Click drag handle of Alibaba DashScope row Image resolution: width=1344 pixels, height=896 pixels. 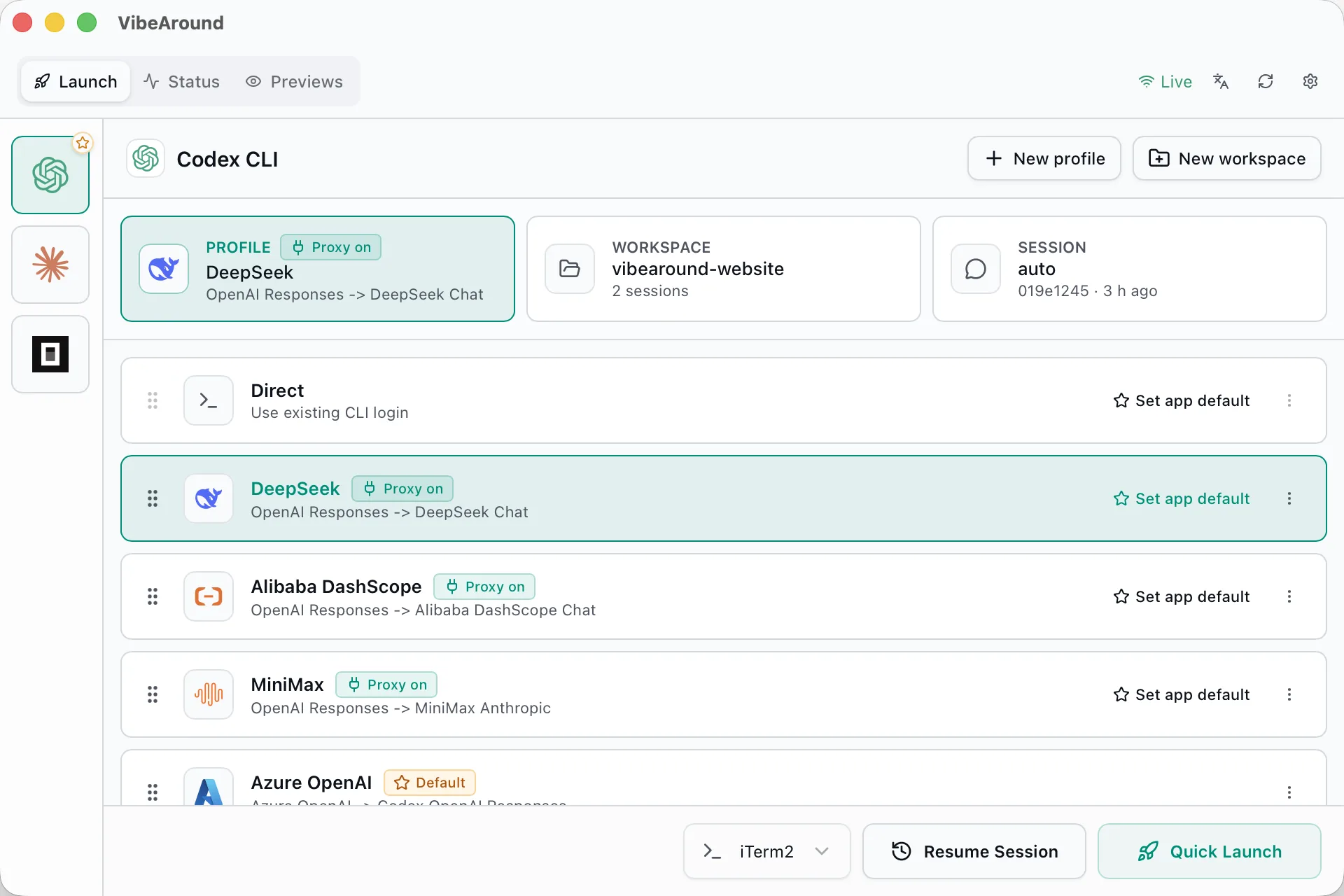coord(153,596)
